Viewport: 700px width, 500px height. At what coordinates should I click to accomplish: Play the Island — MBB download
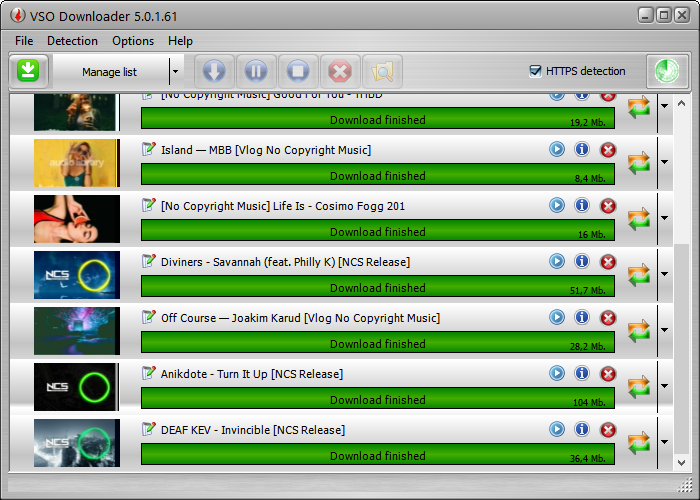pos(557,149)
